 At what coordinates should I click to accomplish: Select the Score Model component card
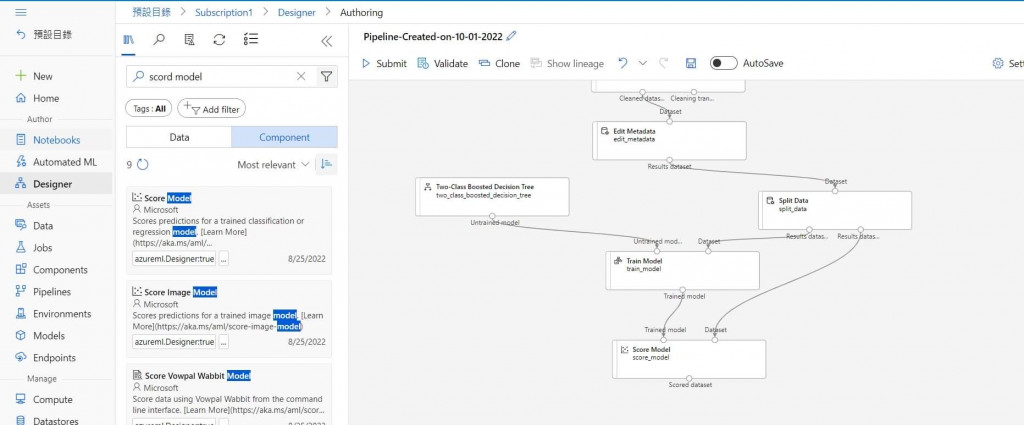229,228
